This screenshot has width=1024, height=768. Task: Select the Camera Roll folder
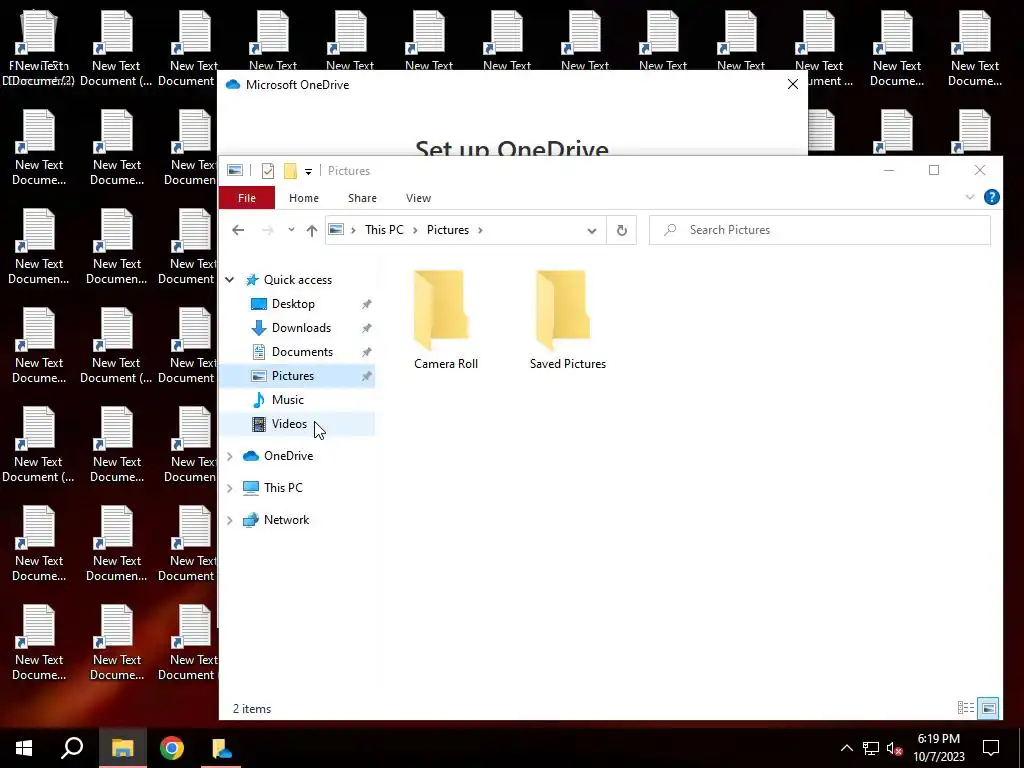click(445, 320)
